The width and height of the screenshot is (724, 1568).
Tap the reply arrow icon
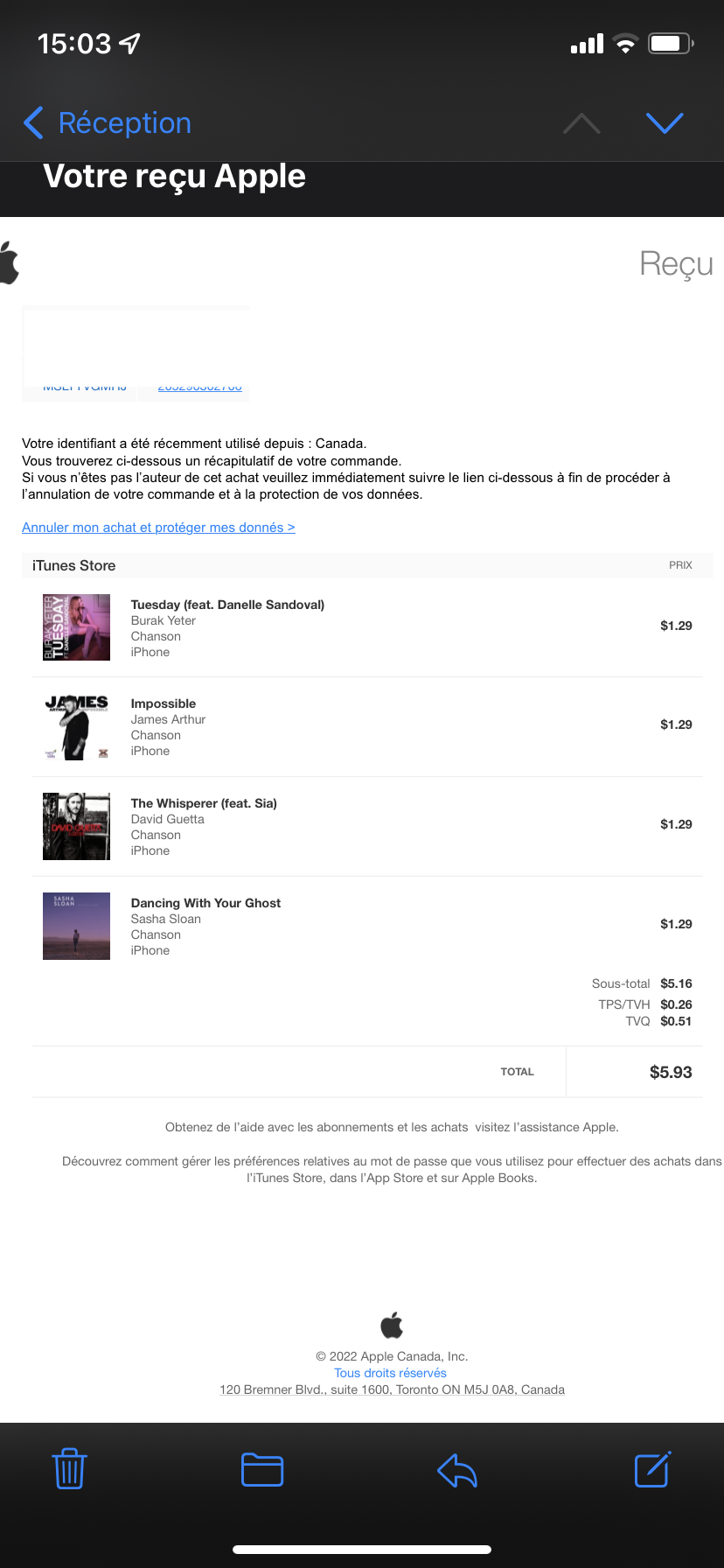456,1470
